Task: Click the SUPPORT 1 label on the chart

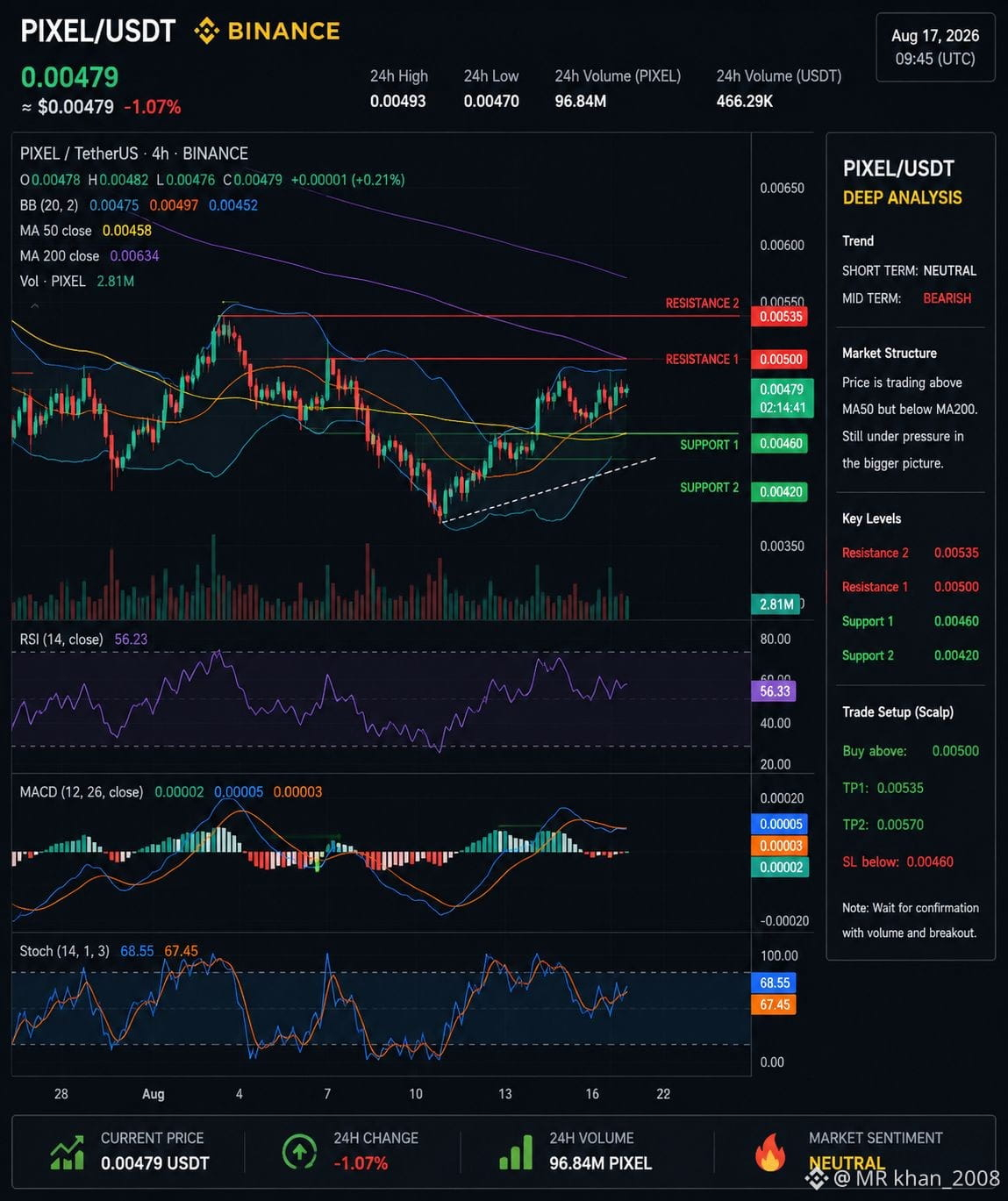Action: (x=709, y=445)
